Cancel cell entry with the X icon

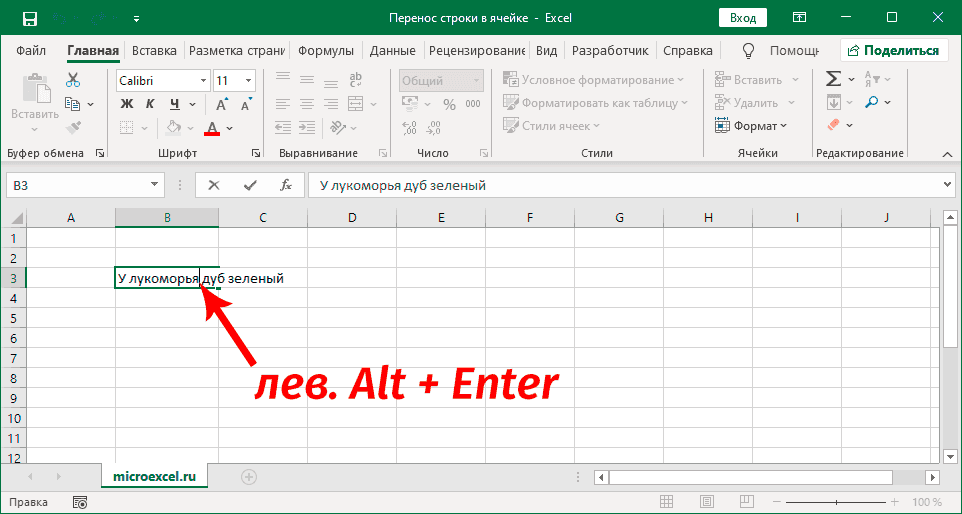[x=214, y=185]
